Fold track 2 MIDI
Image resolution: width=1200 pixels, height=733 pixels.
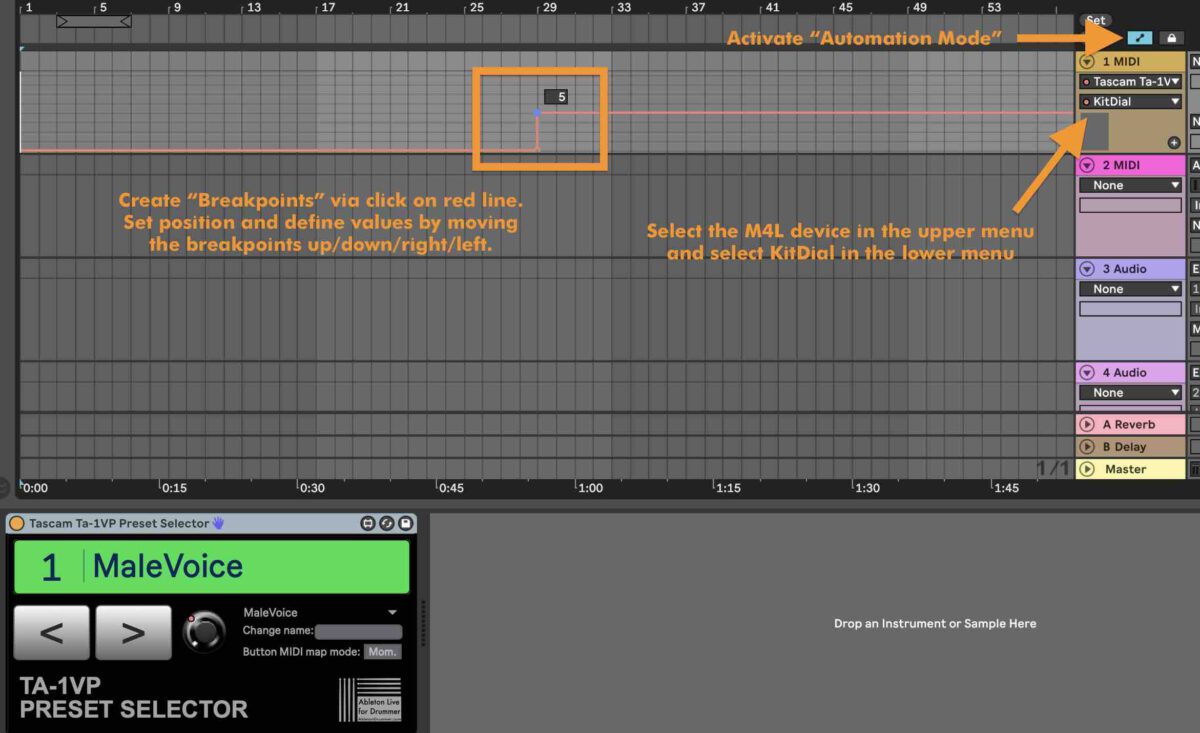click(x=1088, y=165)
